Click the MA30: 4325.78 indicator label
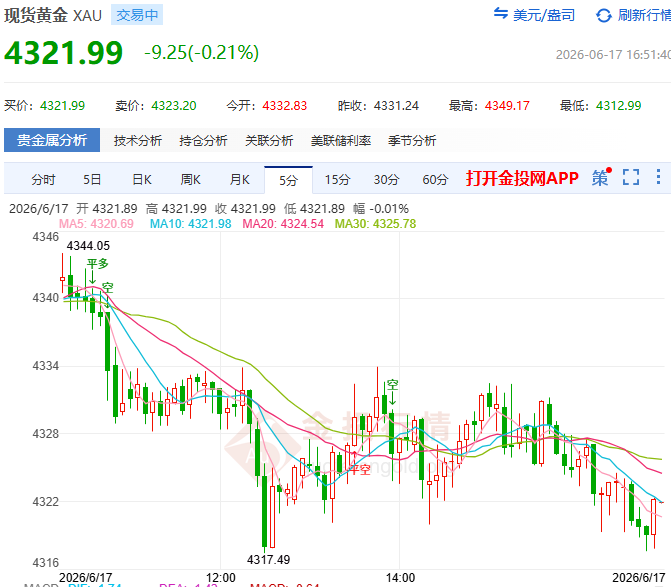 (x=375, y=224)
